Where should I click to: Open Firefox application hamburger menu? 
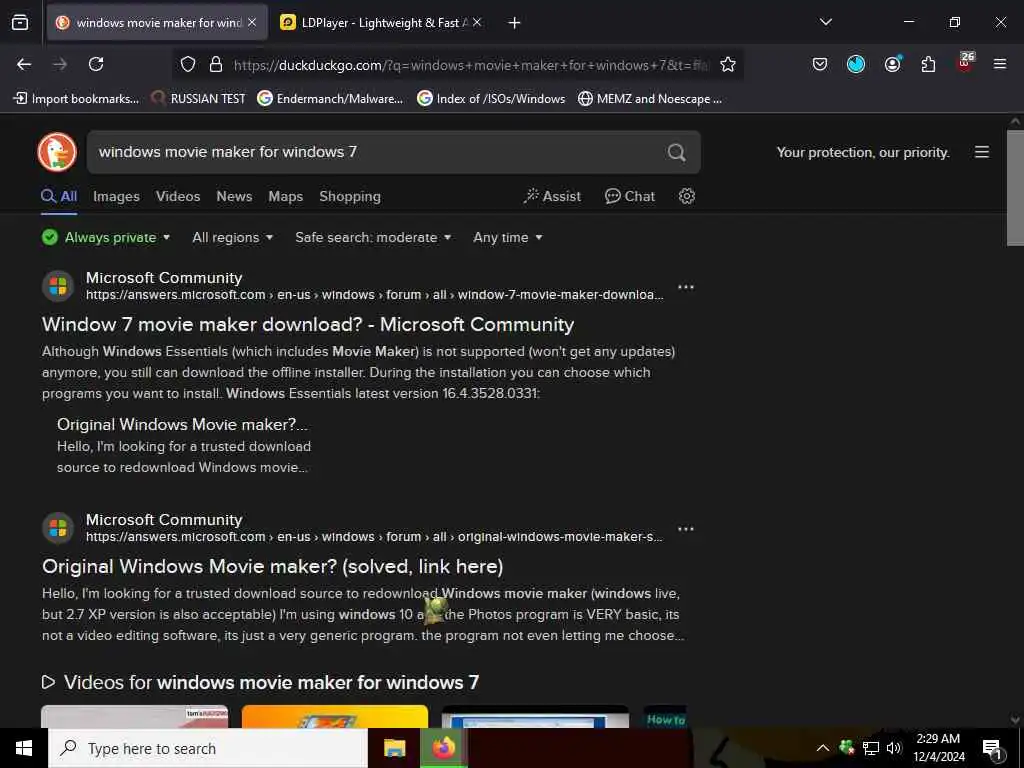click(x=1000, y=64)
